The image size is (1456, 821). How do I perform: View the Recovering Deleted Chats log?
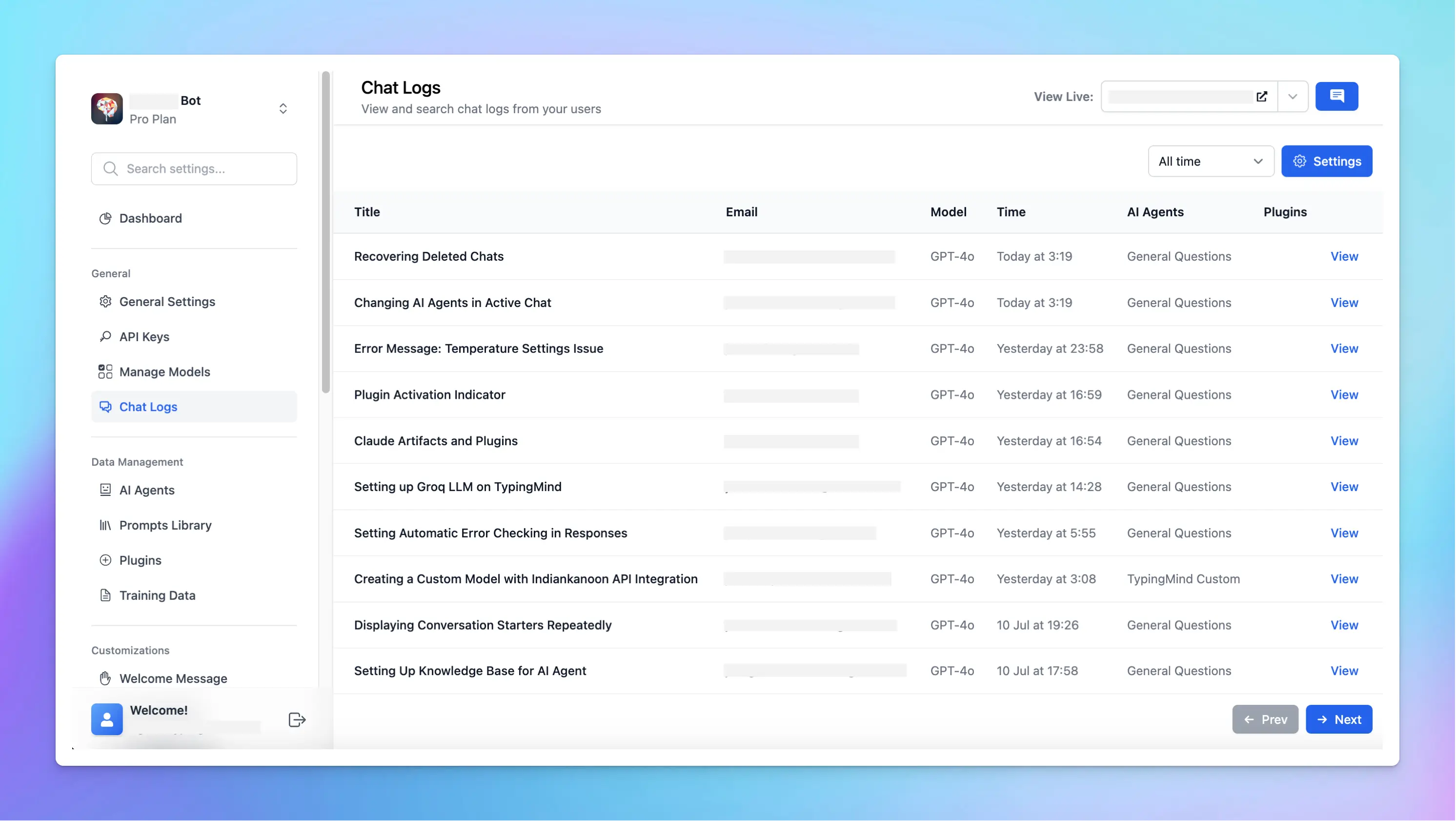[1344, 256]
